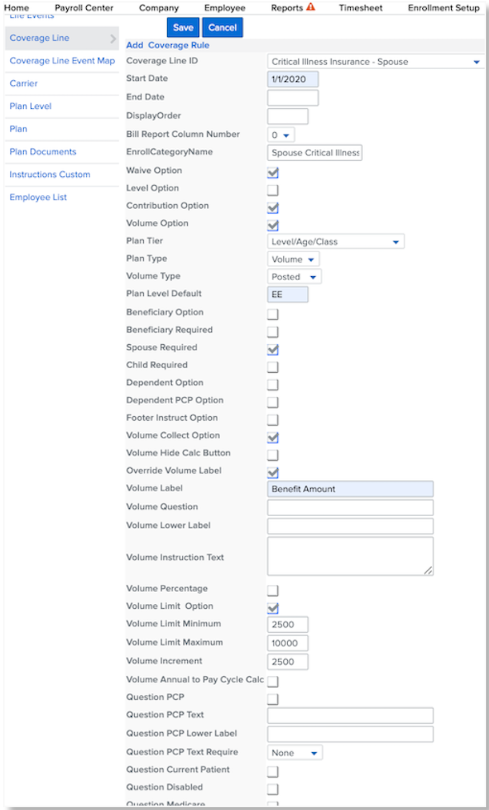The width and height of the screenshot is (489, 810).
Task: Enable the Level Option checkbox
Action: coord(273,190)
